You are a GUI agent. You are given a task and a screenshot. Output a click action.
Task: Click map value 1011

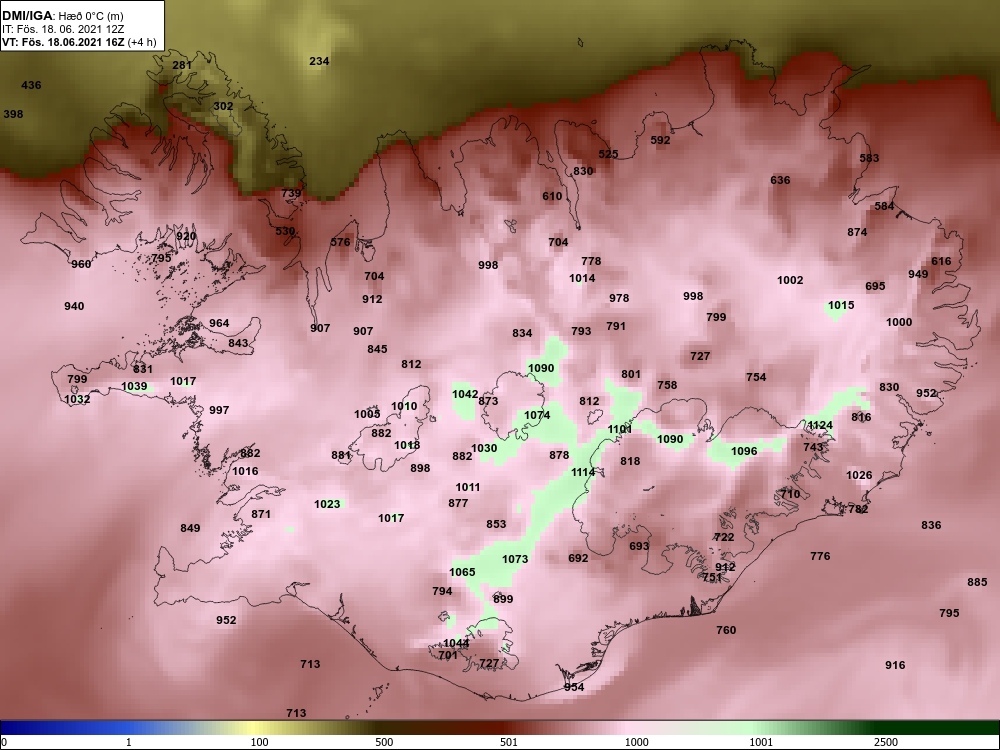(x=467, y=487)
